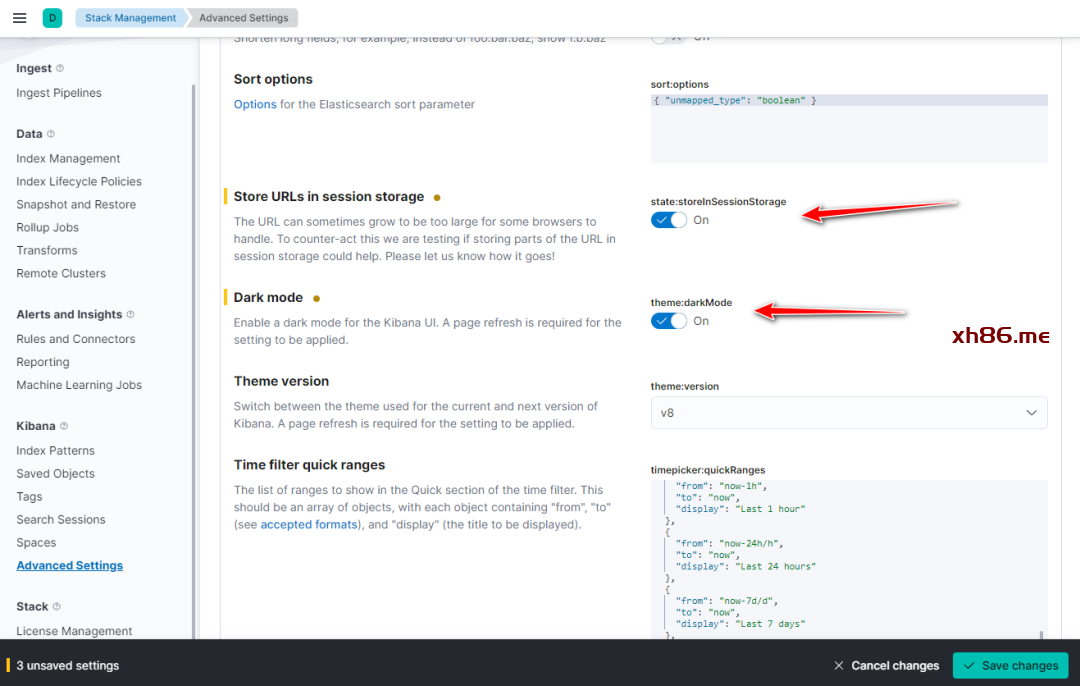Select Saved Objects from sidebar
The image size is (1080, 686).
tap(55, 474)
